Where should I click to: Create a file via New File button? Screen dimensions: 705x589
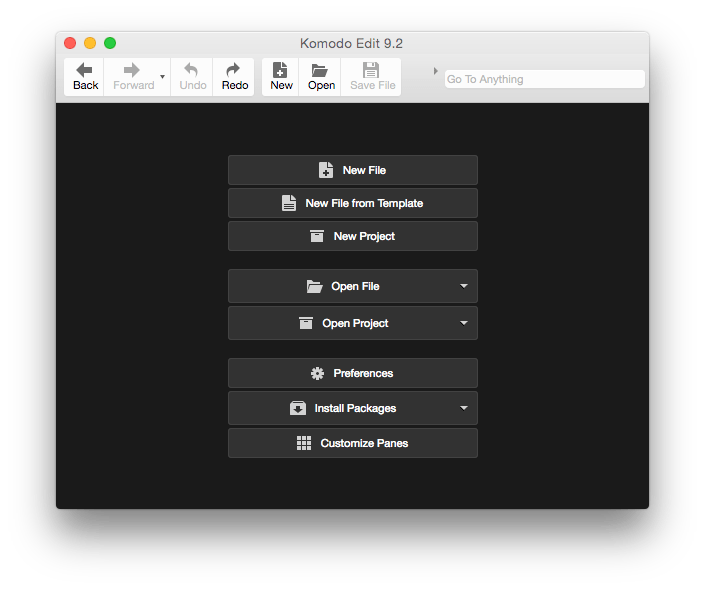[x=353, y=170]
